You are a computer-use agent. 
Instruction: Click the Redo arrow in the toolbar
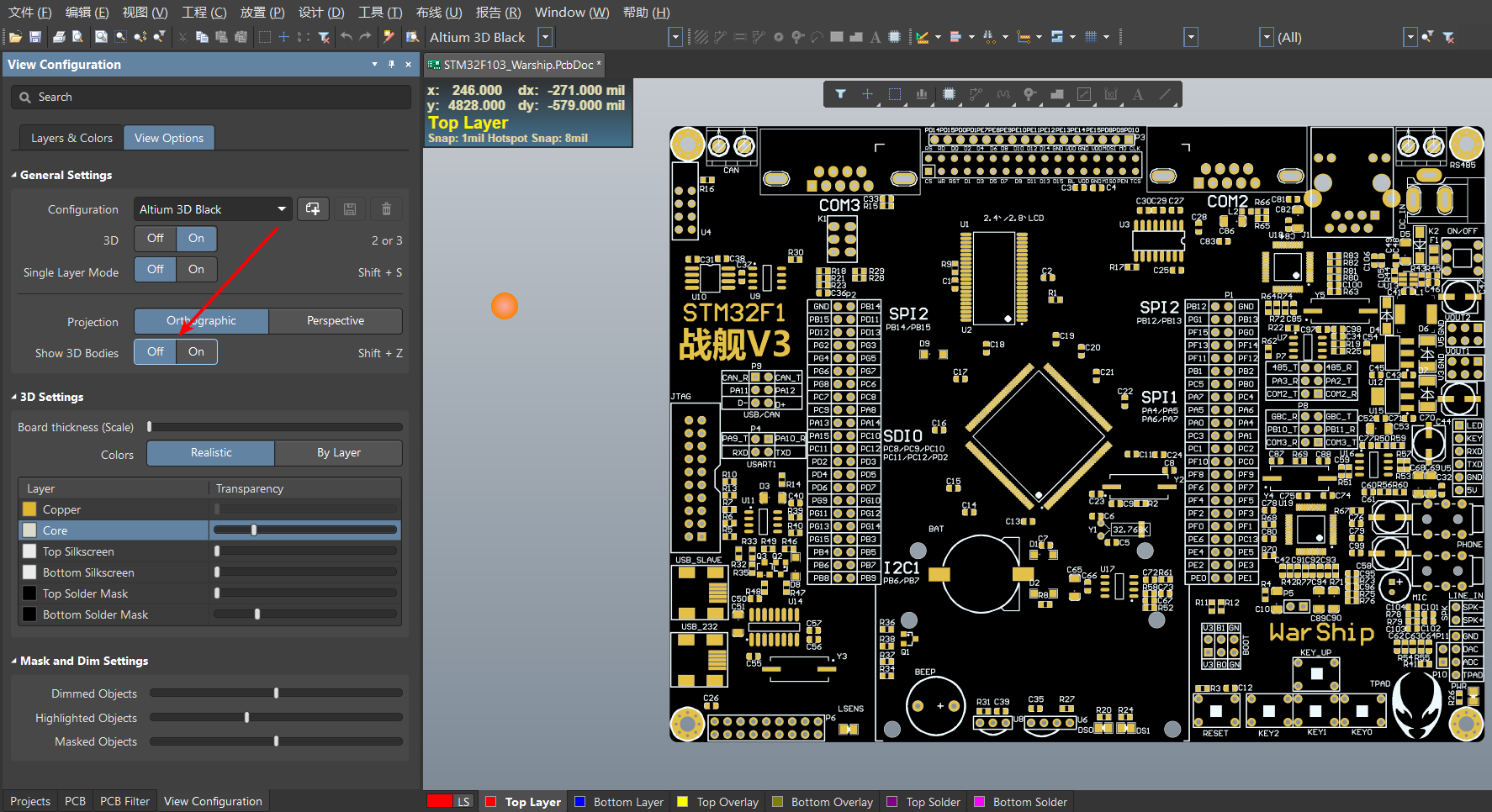365,37
